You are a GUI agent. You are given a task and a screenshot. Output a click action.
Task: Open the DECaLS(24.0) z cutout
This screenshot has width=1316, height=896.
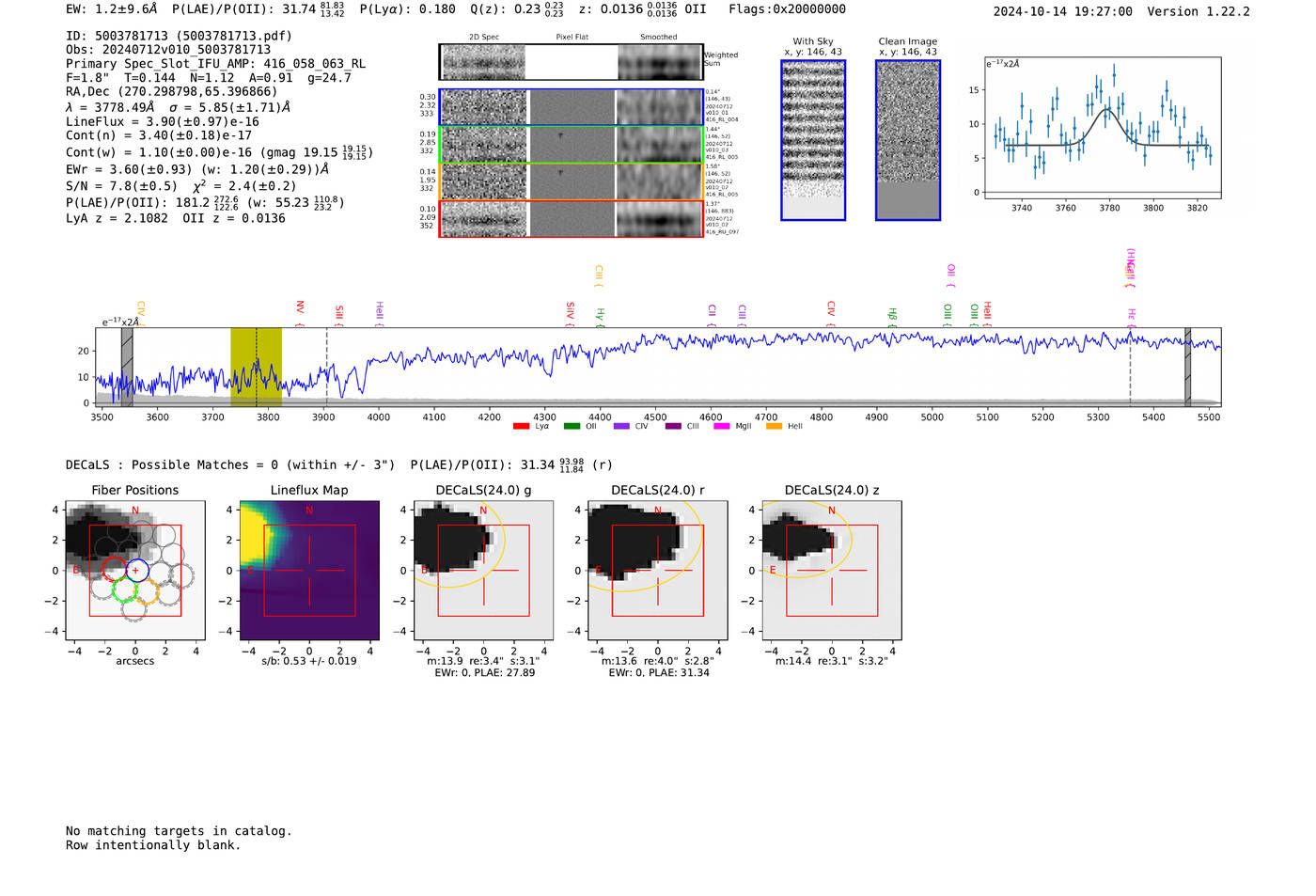click(x=832, y=571)
